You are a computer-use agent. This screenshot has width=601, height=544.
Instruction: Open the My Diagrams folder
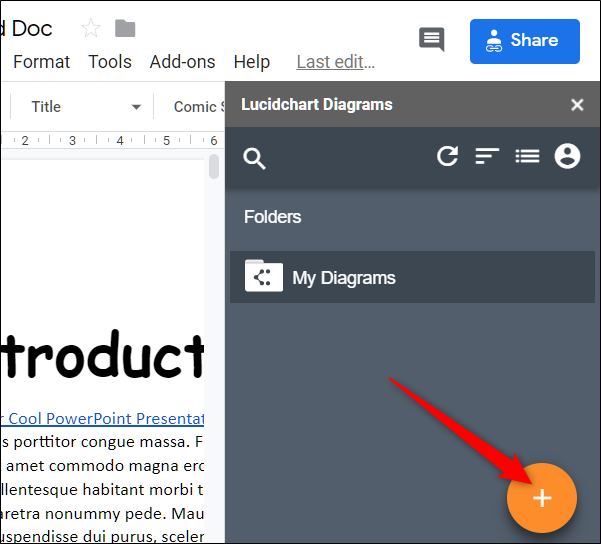coord(412,277)
